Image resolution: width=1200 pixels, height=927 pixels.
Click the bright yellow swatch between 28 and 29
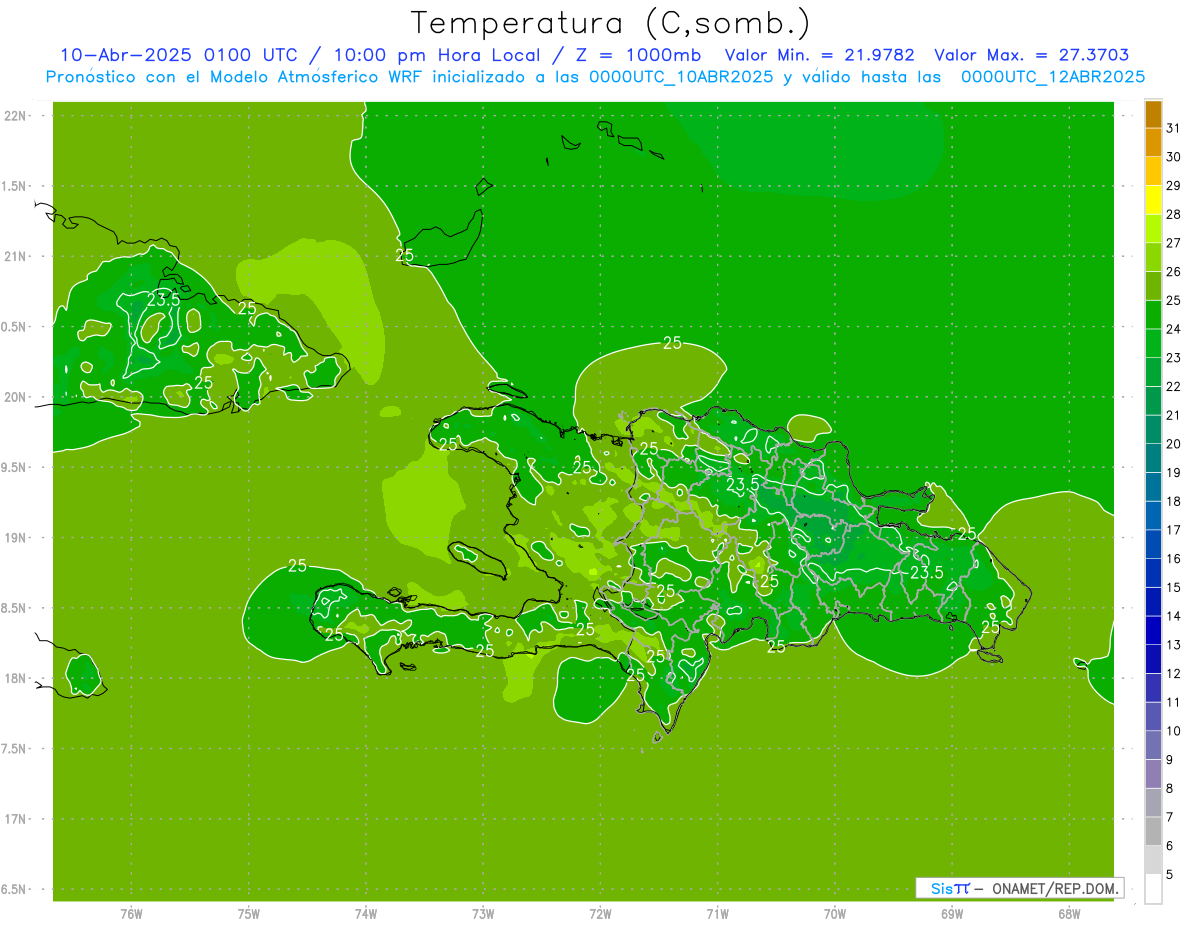tap(1153, 201)
